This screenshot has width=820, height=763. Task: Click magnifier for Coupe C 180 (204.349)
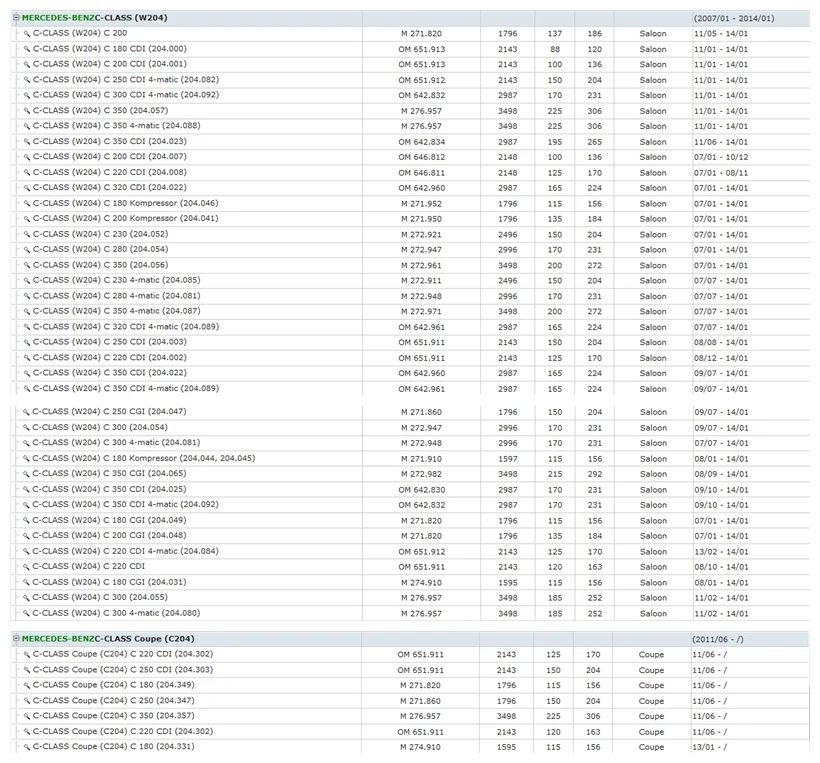coord(27,685)
